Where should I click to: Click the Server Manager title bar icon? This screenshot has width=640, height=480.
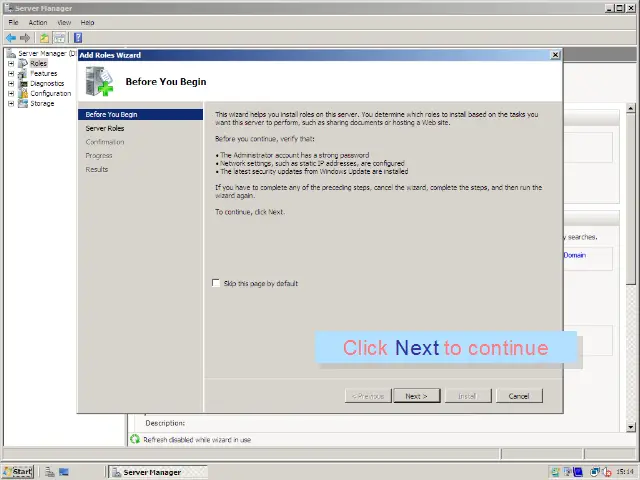point(9,8)
